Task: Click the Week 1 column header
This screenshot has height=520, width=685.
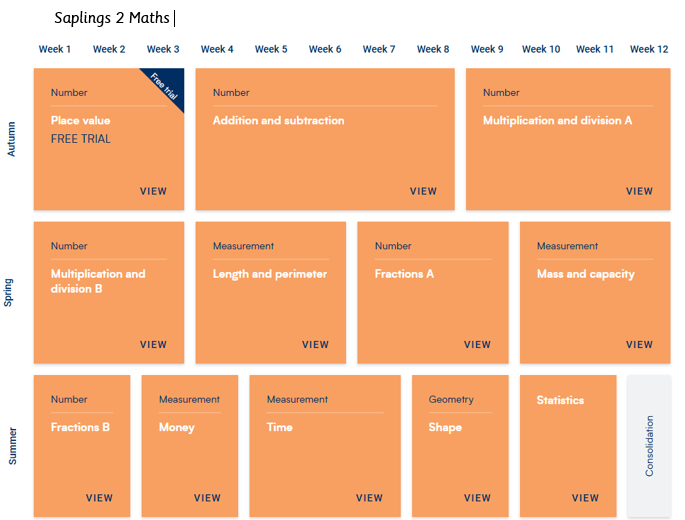Action: click(55, 49)
